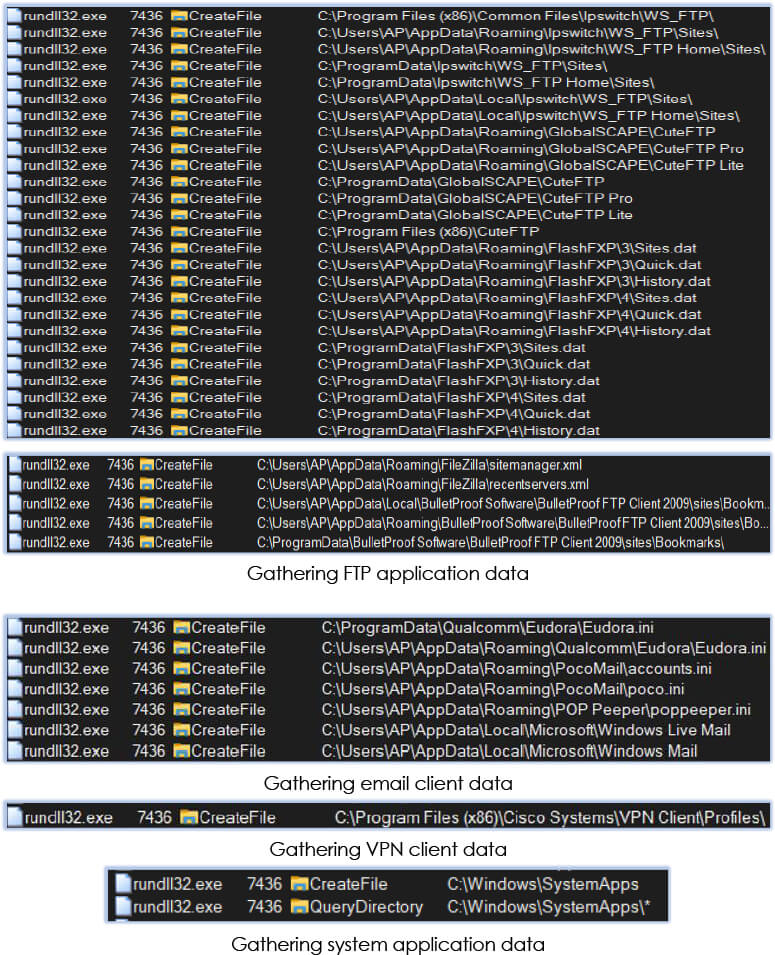
Task: Select the Roaming\FlashFXP\3\Quick.dat path
Action: (509, 265)
